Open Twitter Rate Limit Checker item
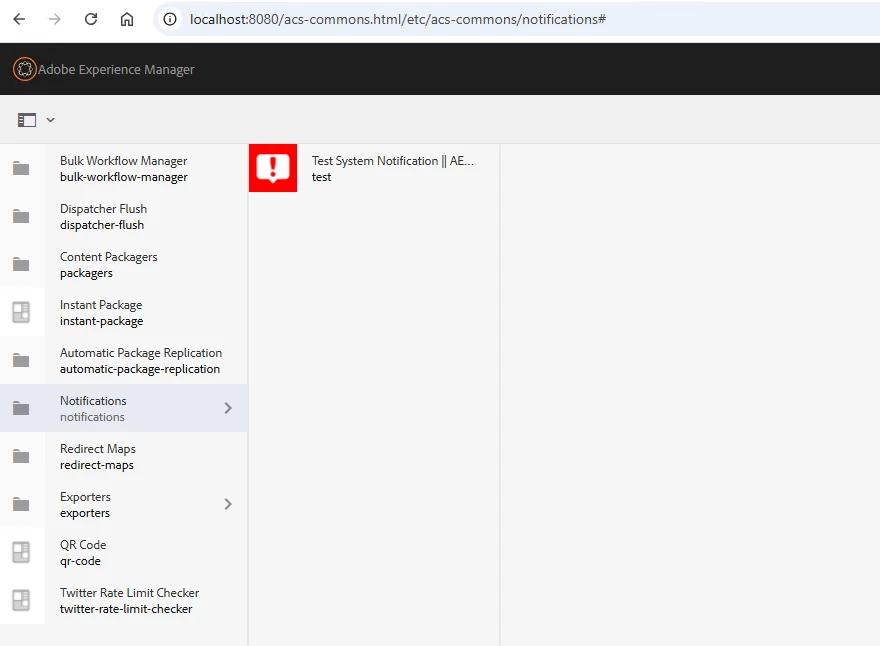Viewport: 880px width, 646px height. click(x=123, y=600)
